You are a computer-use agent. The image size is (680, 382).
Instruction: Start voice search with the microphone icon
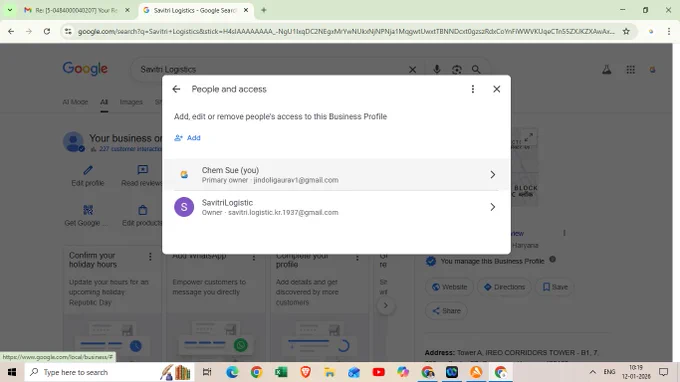click(437, 69)
